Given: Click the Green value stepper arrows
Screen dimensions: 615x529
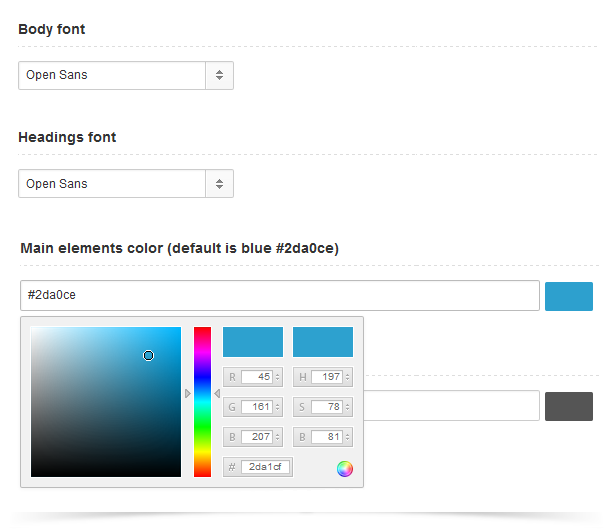Looking at the screenshot, I should pyautogui.click(x=278, y=407).
